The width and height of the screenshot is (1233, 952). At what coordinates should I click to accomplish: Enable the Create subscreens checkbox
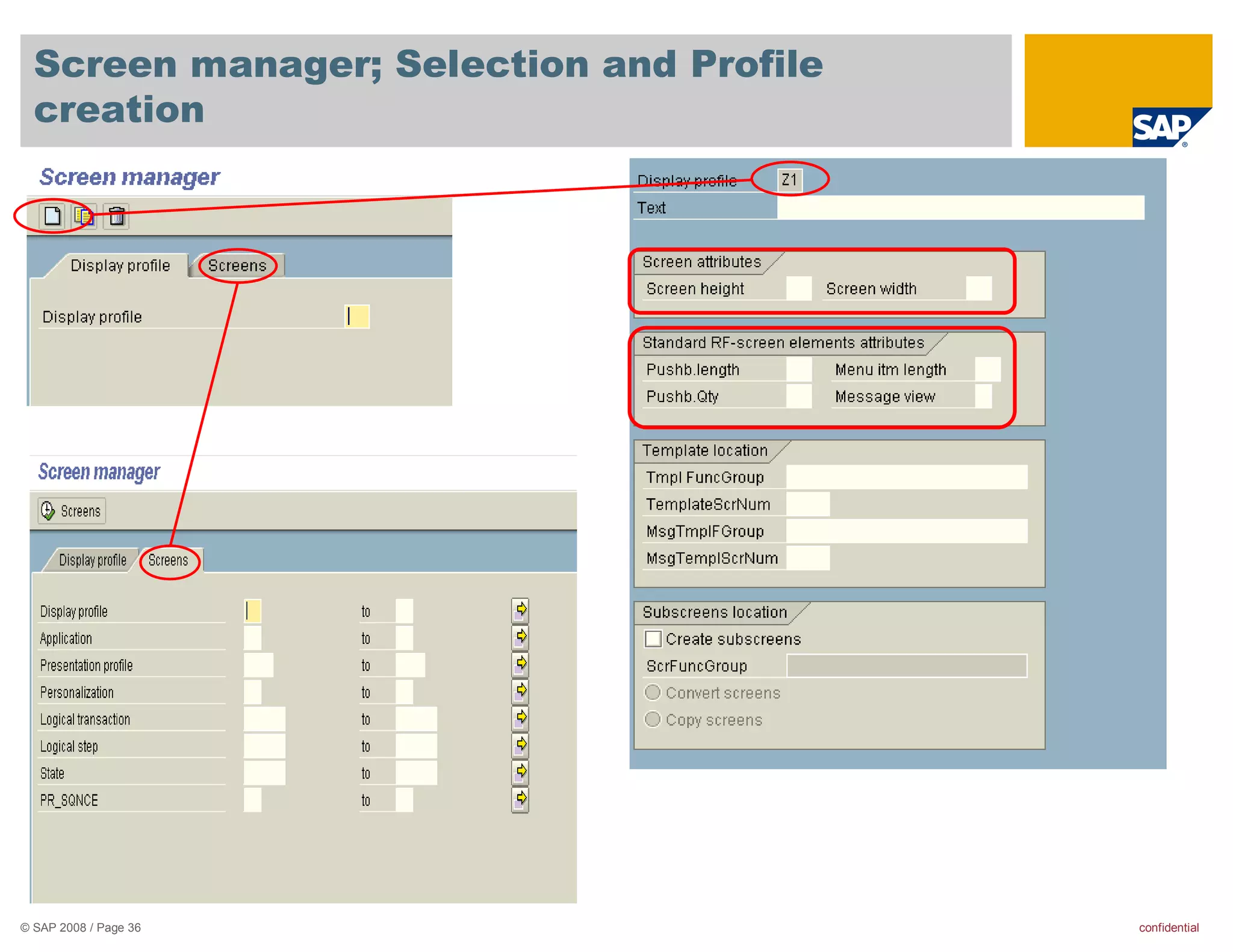(x=653, y=638)
